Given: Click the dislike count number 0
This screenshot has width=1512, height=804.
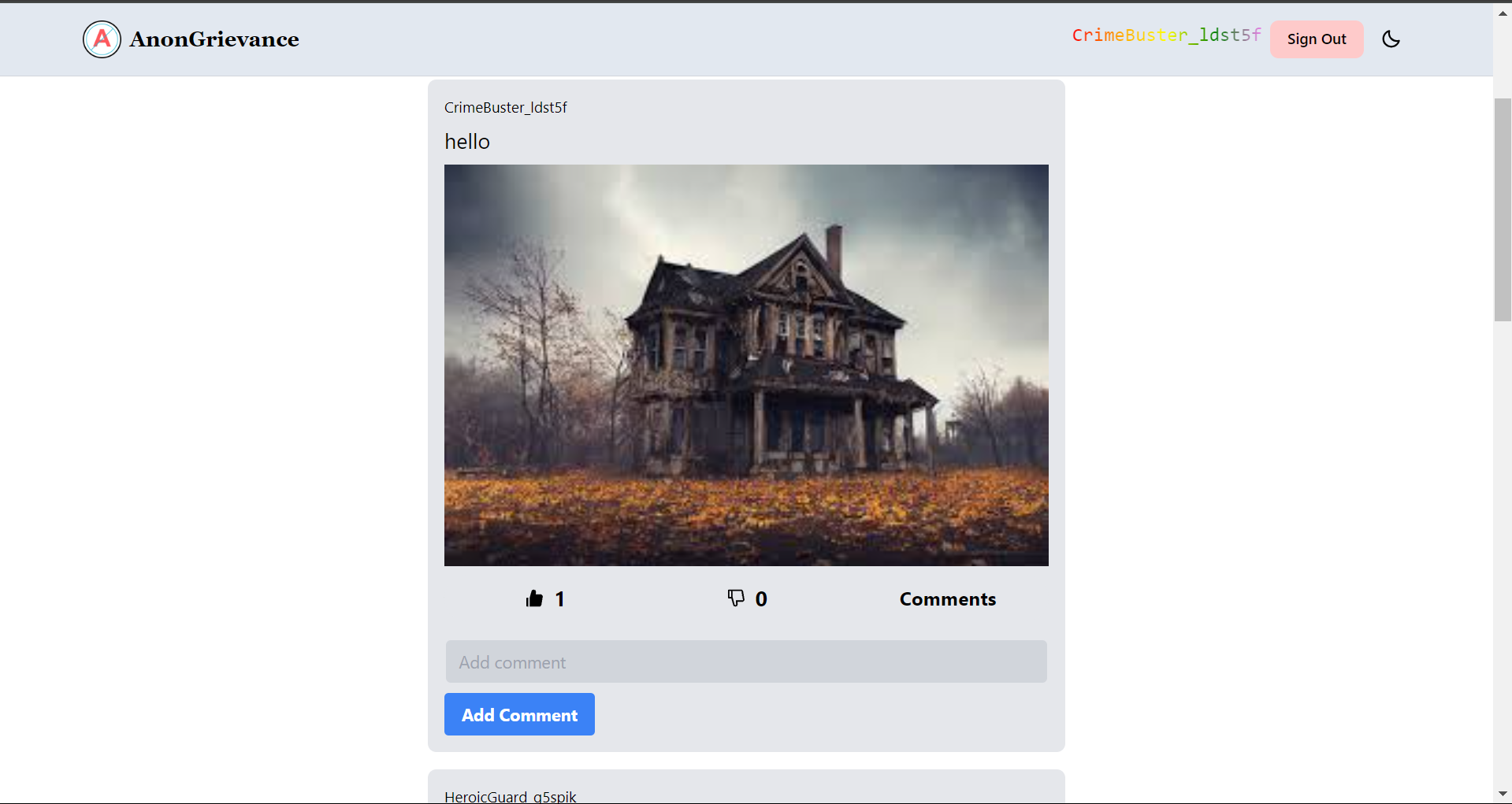Looking at the screenshot, I should tap(761, 599).
